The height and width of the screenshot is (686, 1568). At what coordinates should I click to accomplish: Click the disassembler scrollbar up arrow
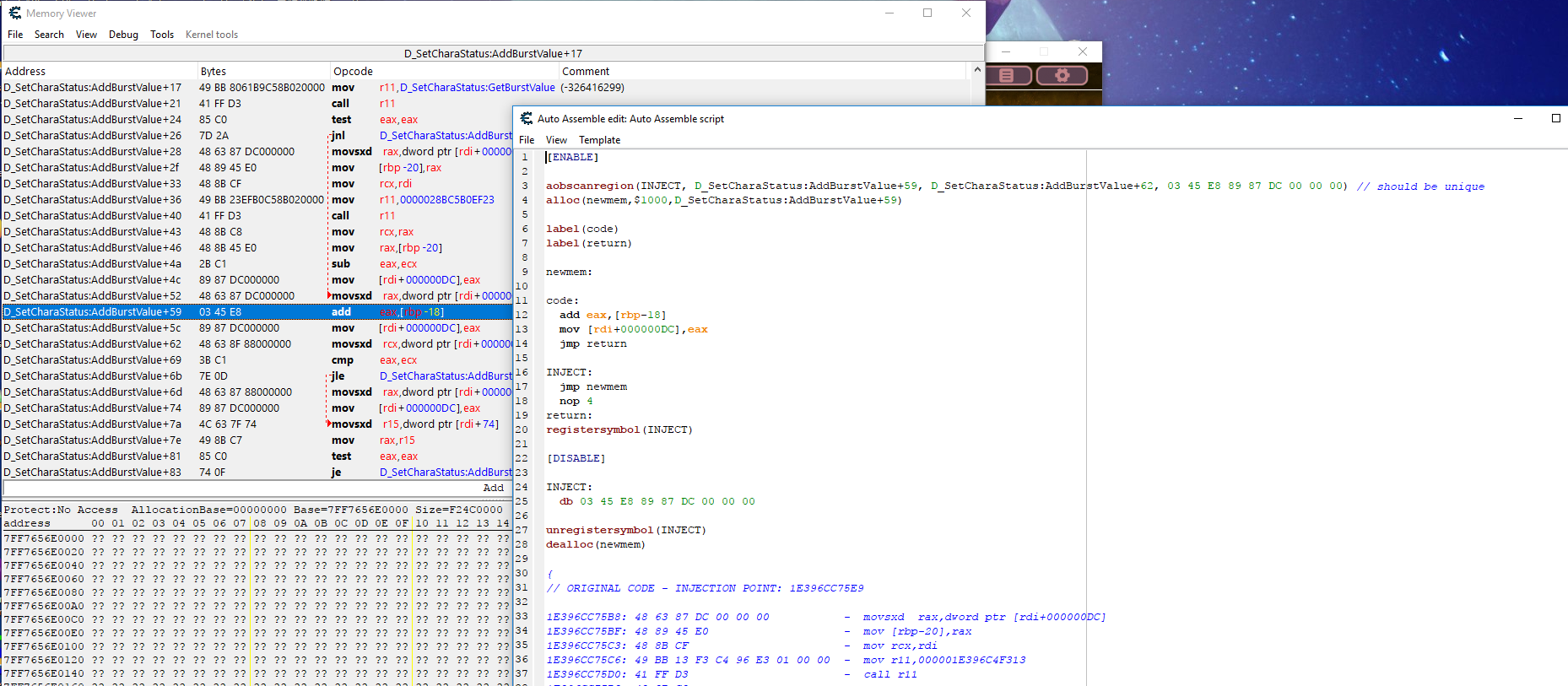coord(977,70)
